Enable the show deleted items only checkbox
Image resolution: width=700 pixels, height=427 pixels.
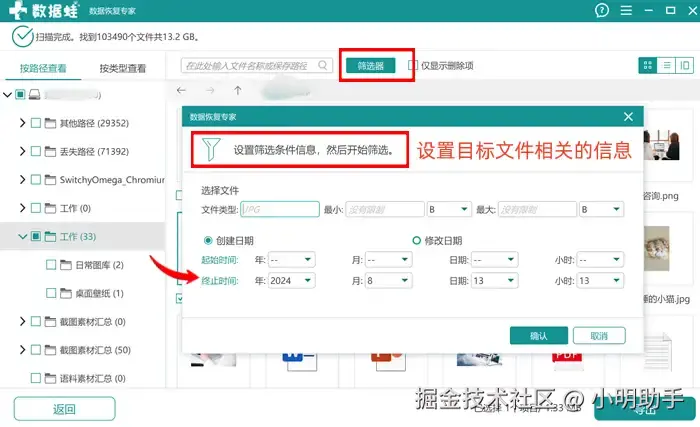[412, 65]
